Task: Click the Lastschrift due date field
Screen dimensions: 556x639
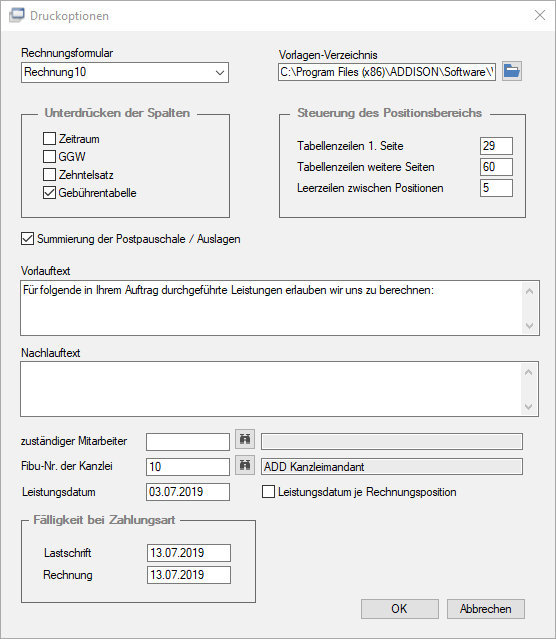Action: 189,553
